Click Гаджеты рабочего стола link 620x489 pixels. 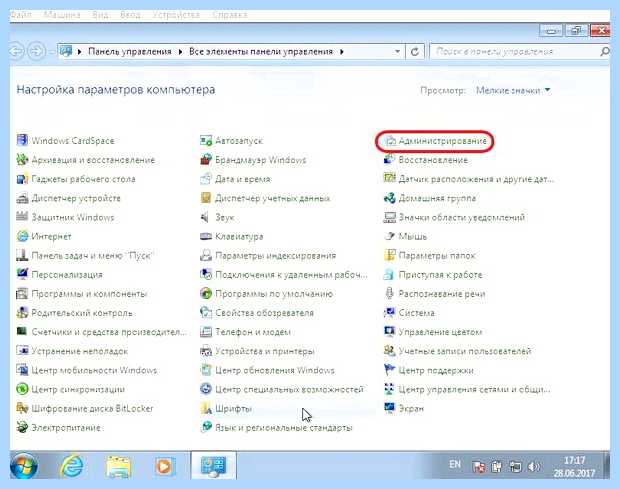83,179
